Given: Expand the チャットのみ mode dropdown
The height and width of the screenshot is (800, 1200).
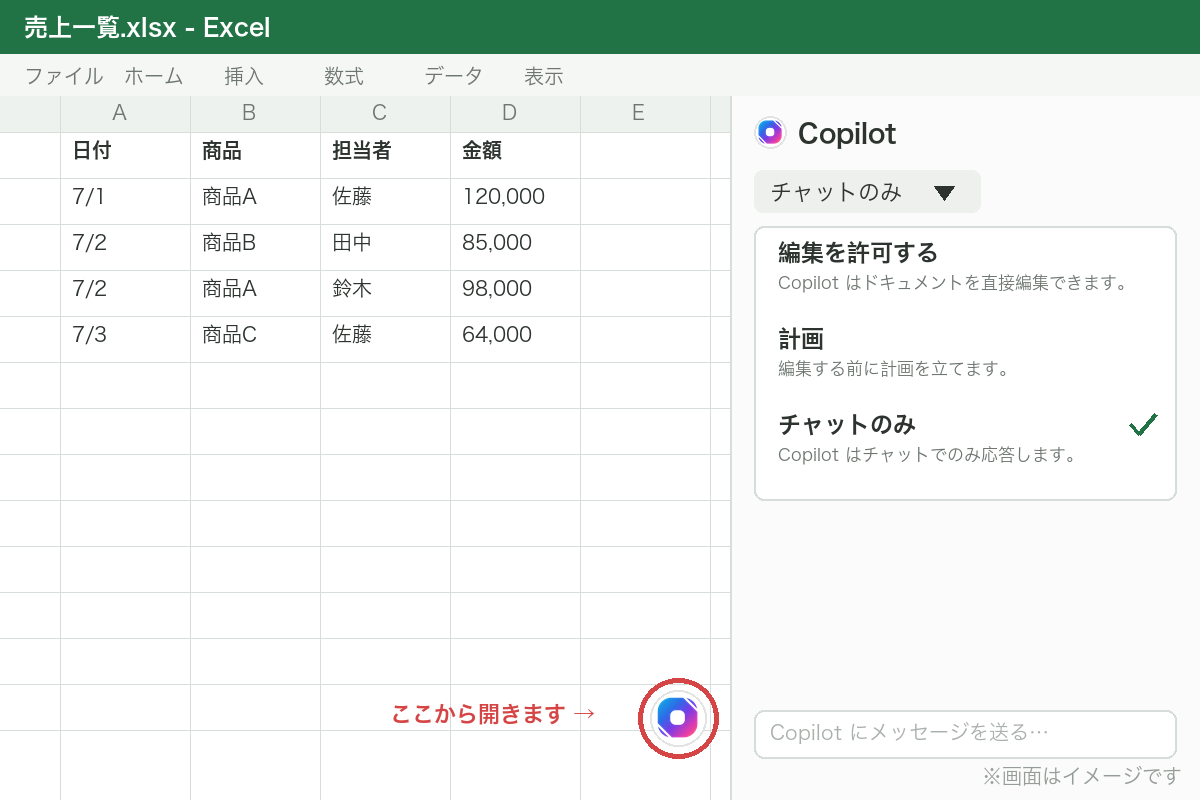Looking at the screenshot, I should pyautogui.click(x=867, y=192).
